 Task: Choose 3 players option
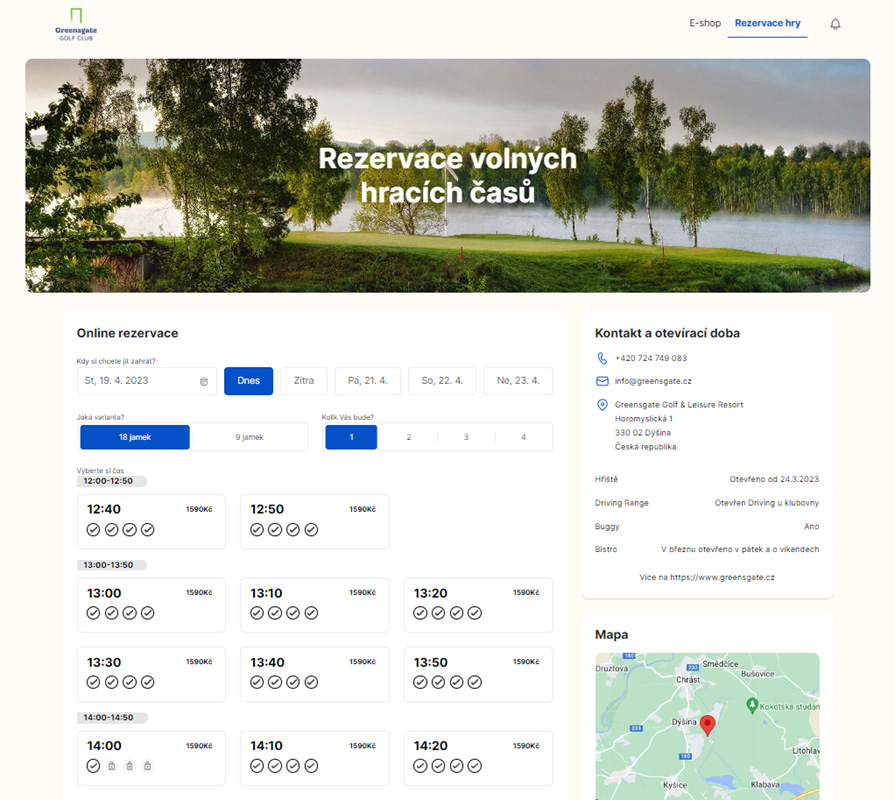466,437
